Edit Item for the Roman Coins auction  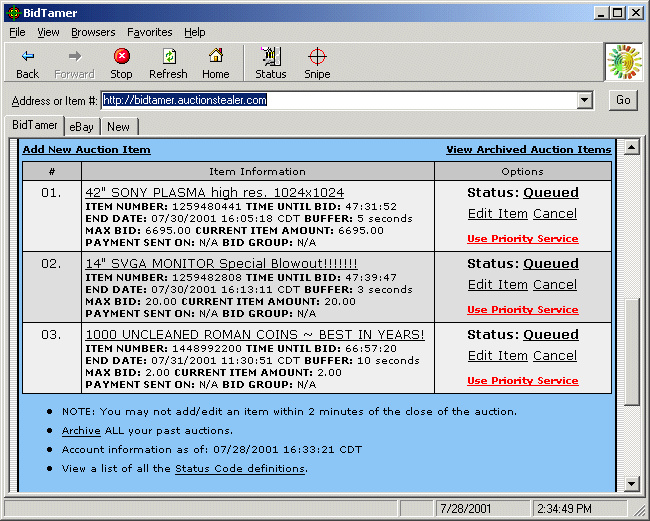coord(498,356)
